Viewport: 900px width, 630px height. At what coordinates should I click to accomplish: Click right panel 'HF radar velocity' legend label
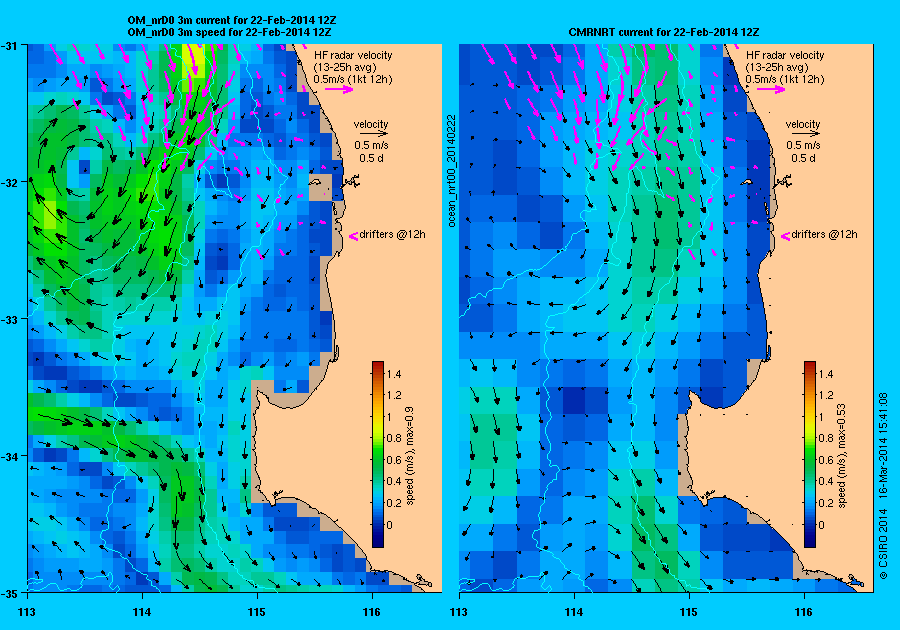pos(785,55)
